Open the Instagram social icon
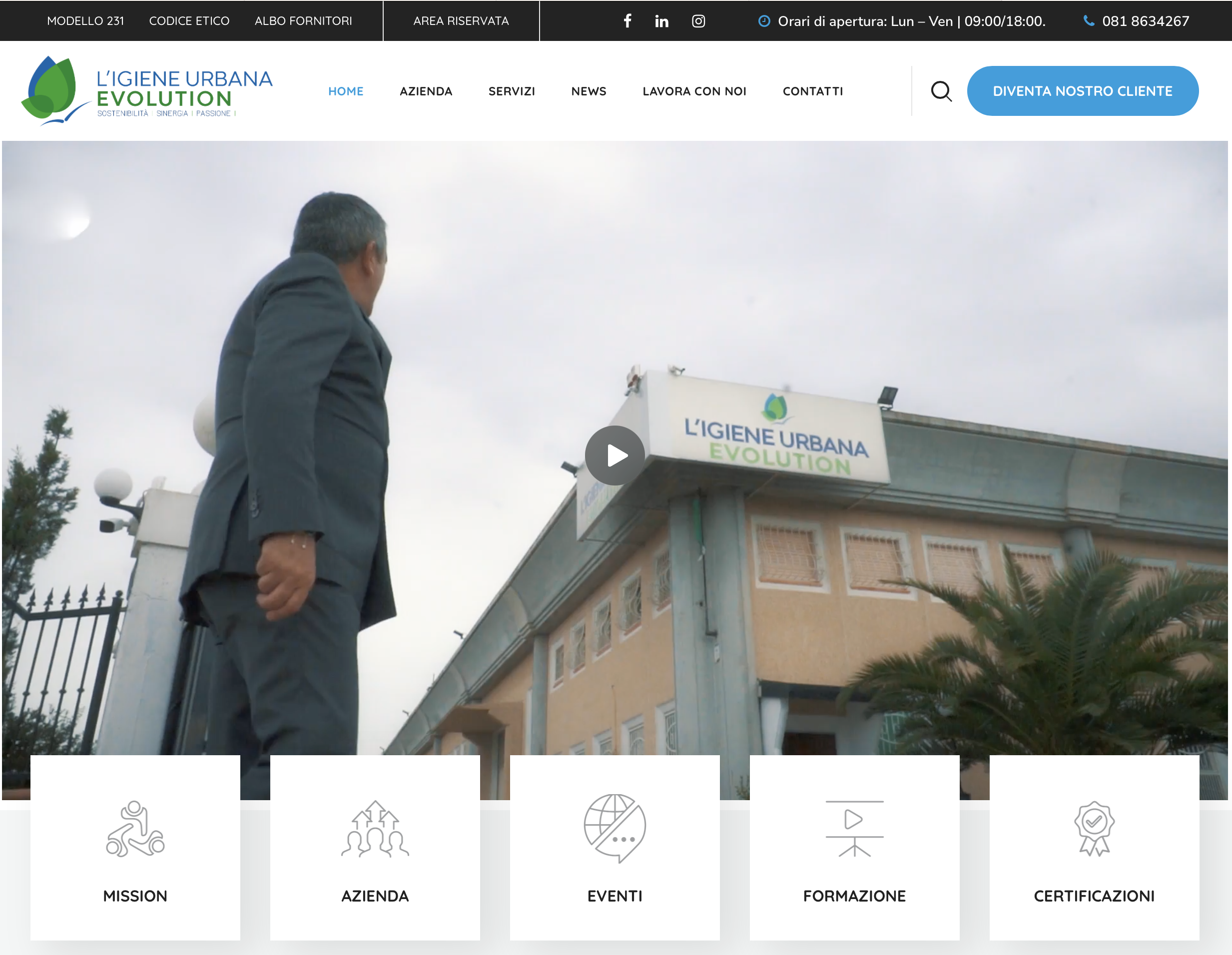Image resolution: width=1232 pixels, height=955 pixels. (698, 21)
